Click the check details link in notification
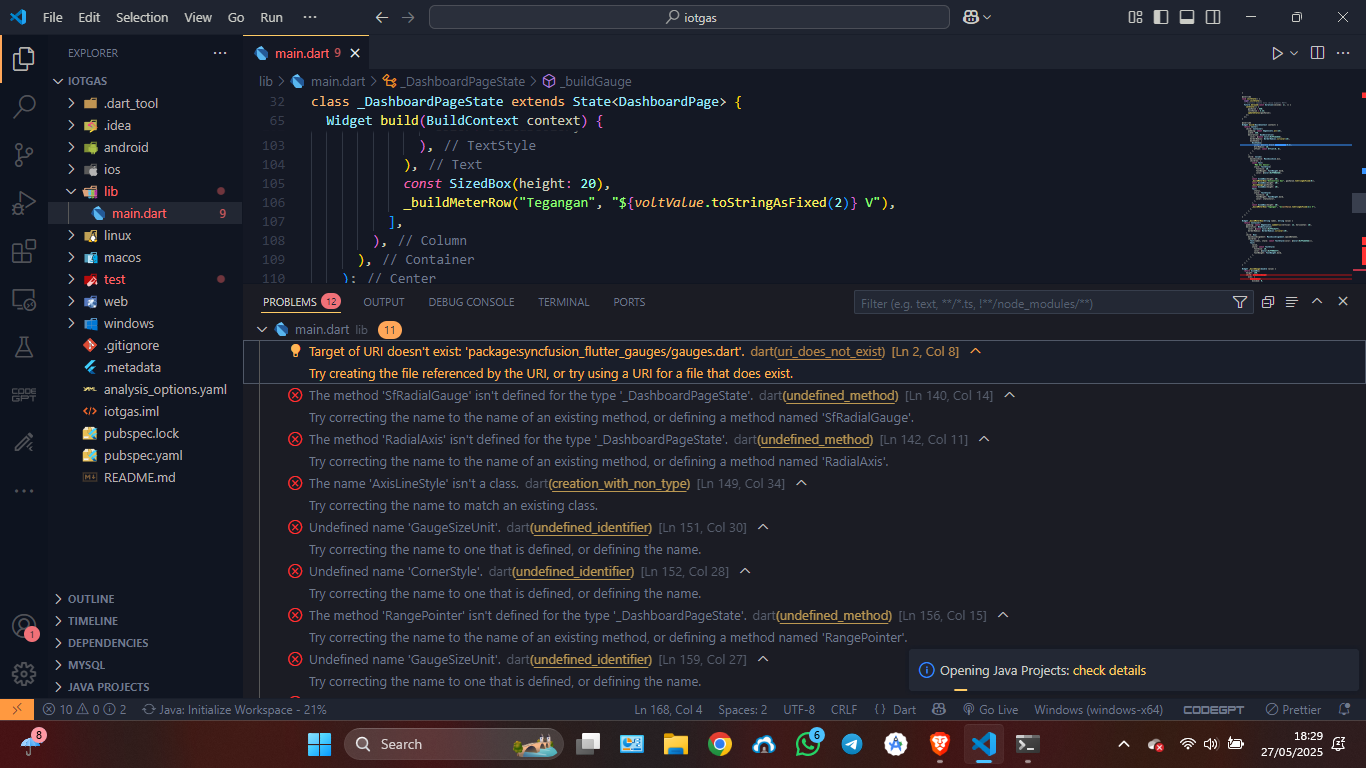1366x768 pixels. pyautogui.click(x=1109, y=671)
